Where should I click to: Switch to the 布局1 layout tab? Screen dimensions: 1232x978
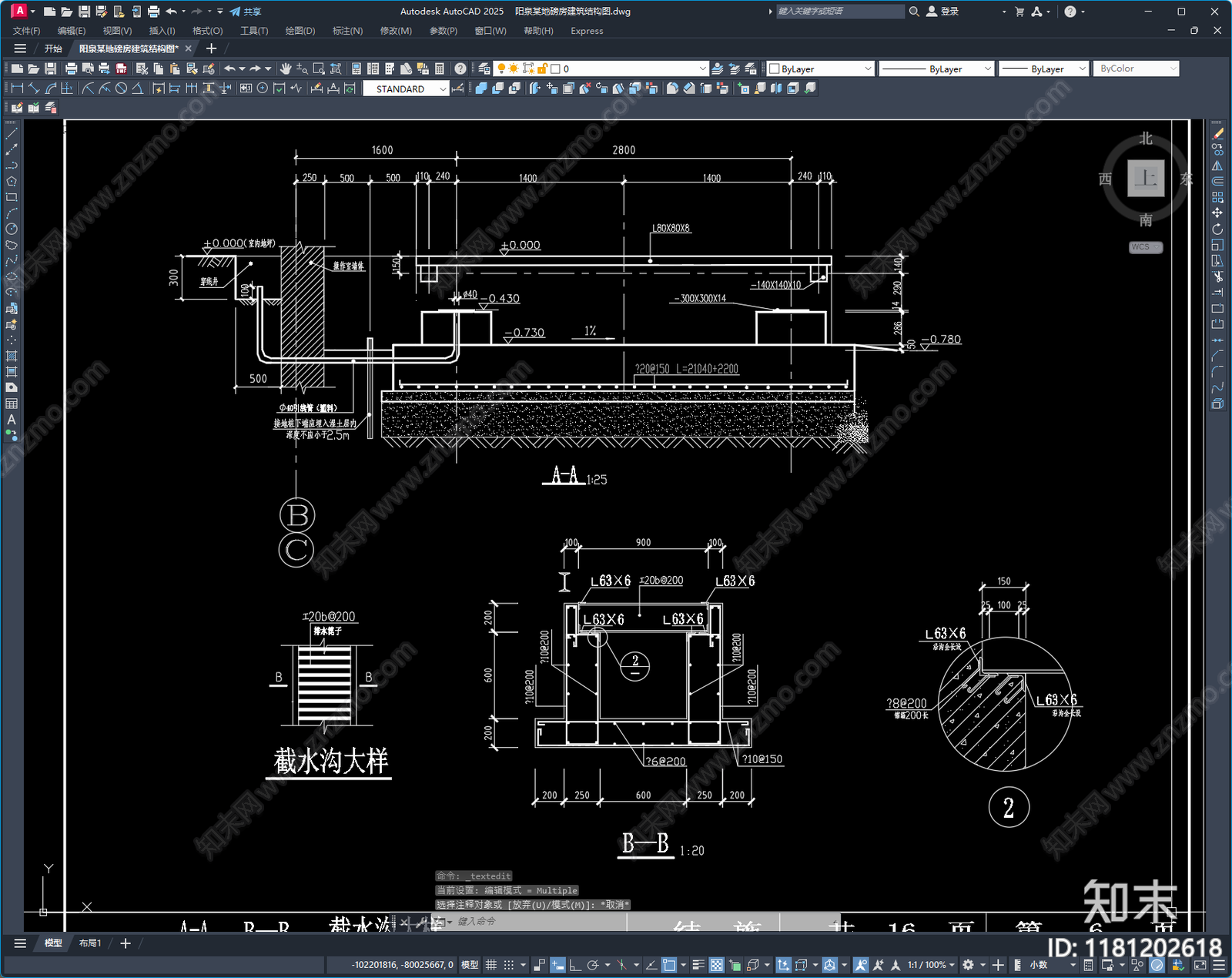coord(90,943)
